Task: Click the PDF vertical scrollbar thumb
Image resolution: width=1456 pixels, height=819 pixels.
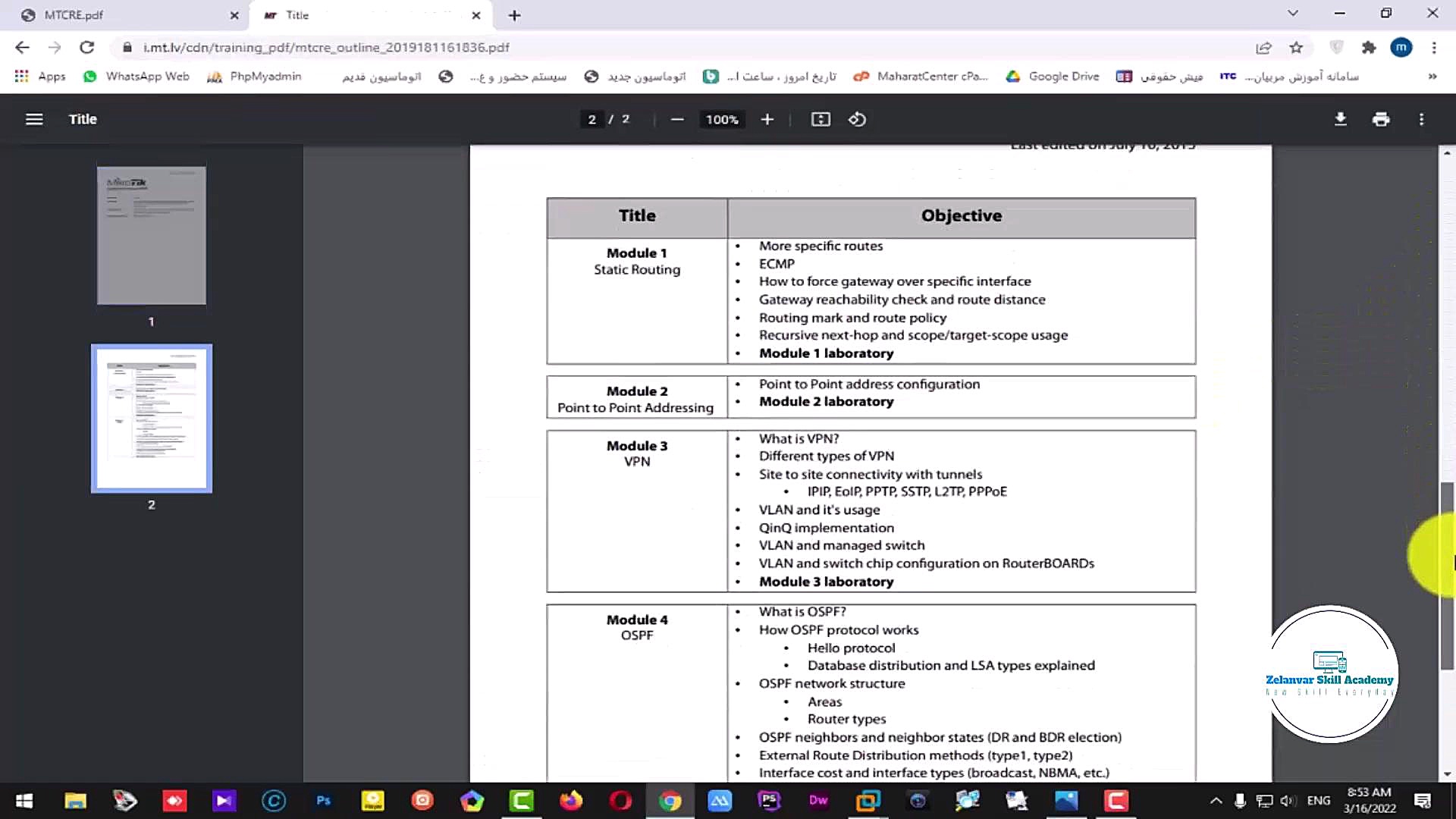Action: [1447, 576]
